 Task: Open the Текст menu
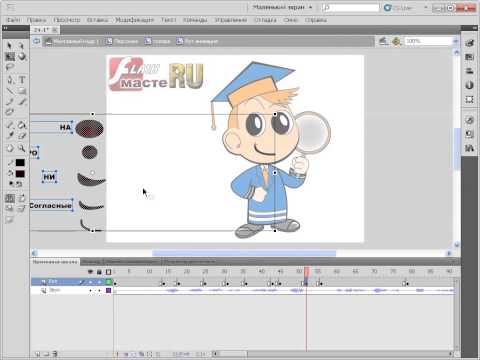(168, 20)
